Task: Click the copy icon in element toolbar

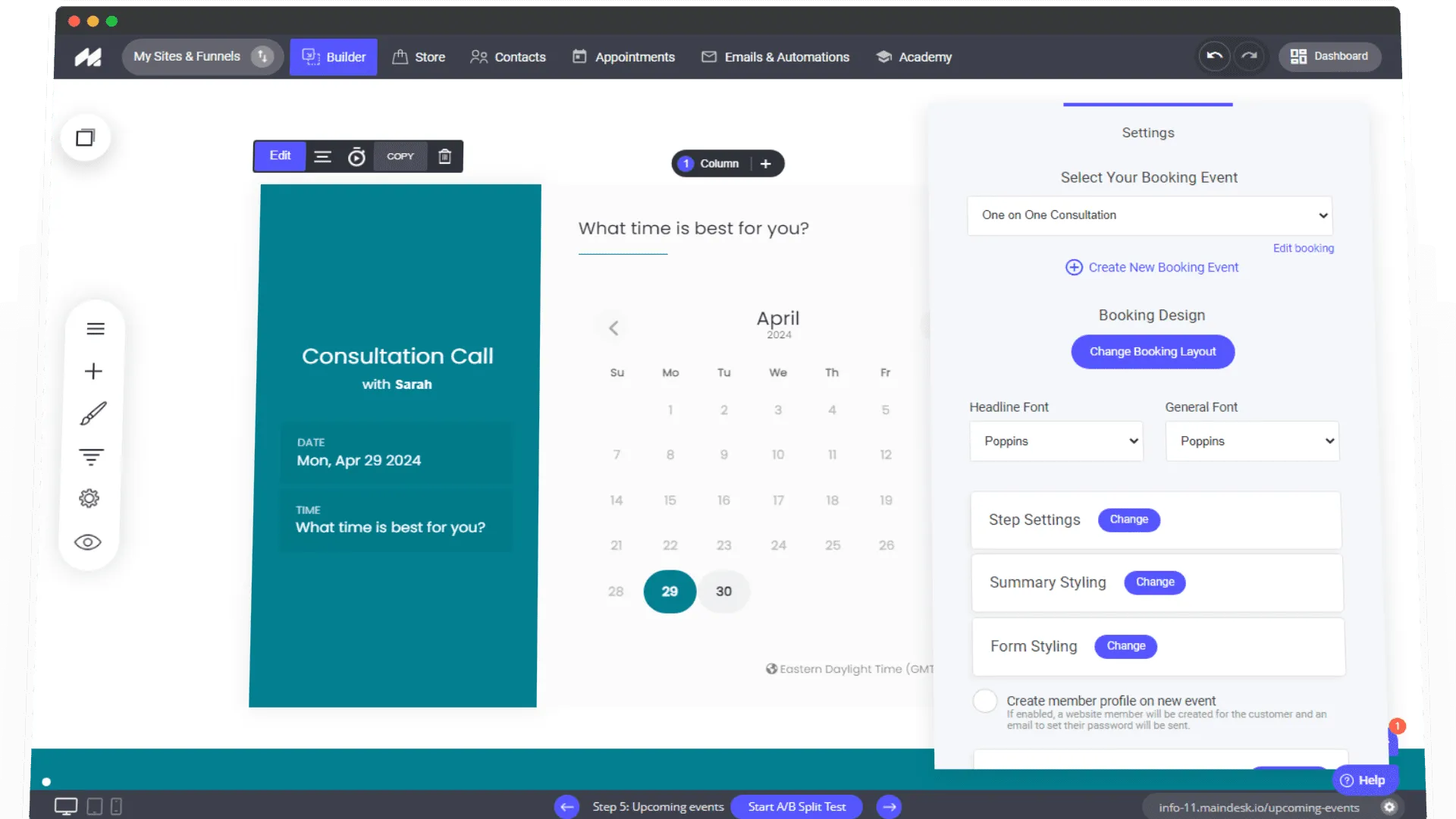Action: coord(400,156)
